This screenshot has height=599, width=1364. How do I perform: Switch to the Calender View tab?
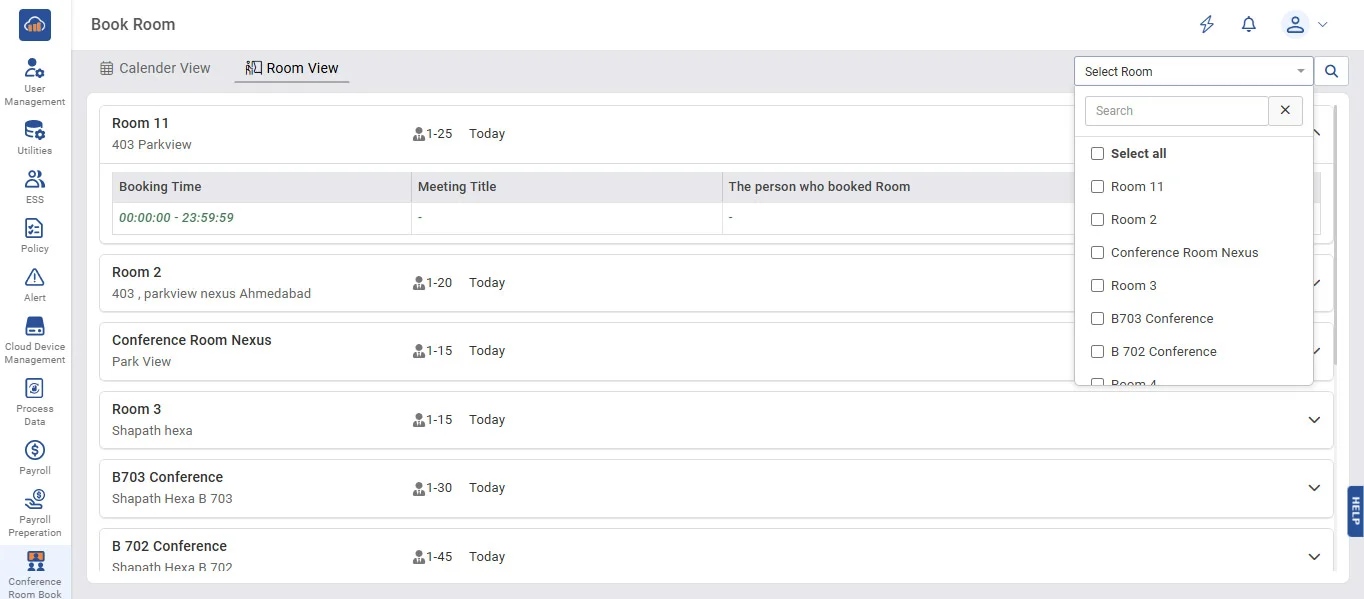(x=156, y=69)
